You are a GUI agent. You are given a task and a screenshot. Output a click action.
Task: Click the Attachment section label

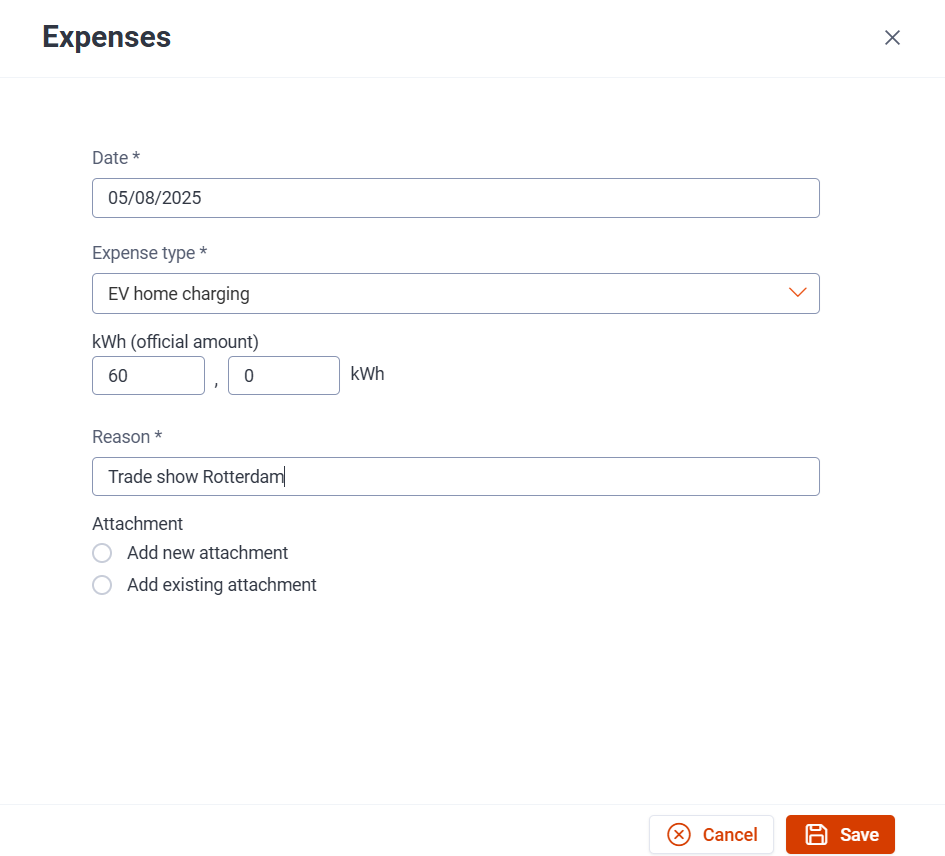[137, 524]
